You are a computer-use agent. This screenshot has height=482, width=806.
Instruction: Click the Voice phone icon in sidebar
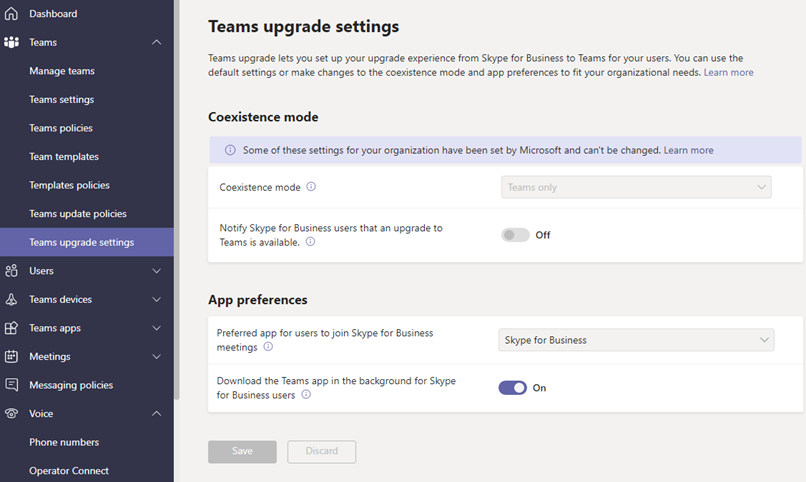pyautogui.click(x=11, y=414)
